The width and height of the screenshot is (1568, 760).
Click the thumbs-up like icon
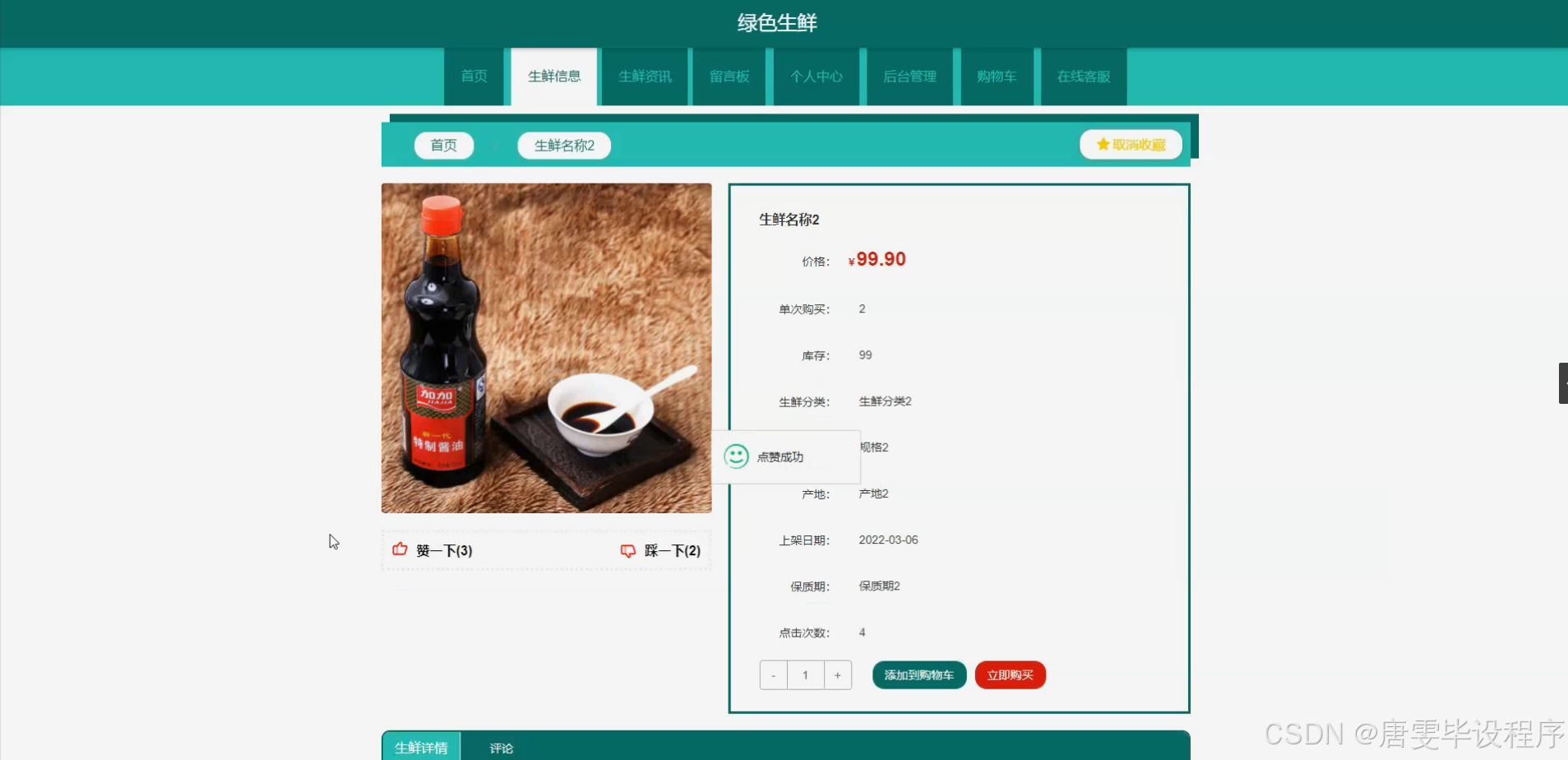click(x=400, y=549)
